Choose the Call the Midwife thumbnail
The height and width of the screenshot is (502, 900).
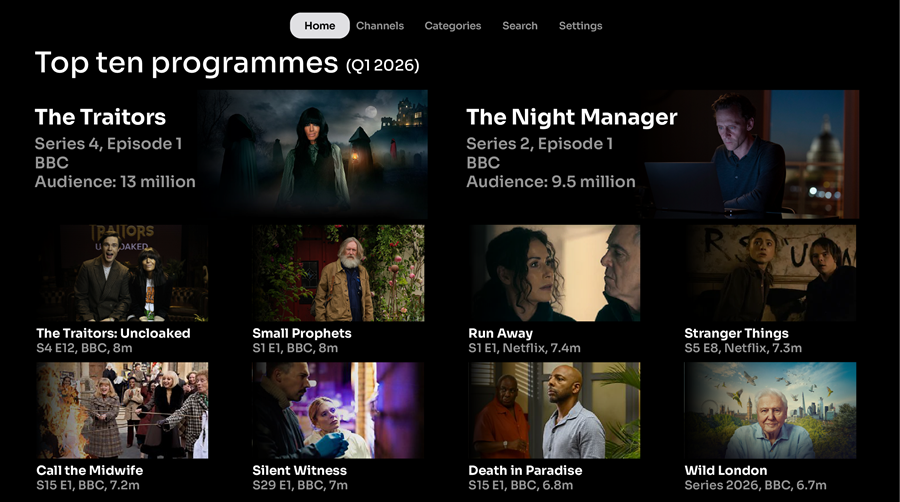[122, 410]
